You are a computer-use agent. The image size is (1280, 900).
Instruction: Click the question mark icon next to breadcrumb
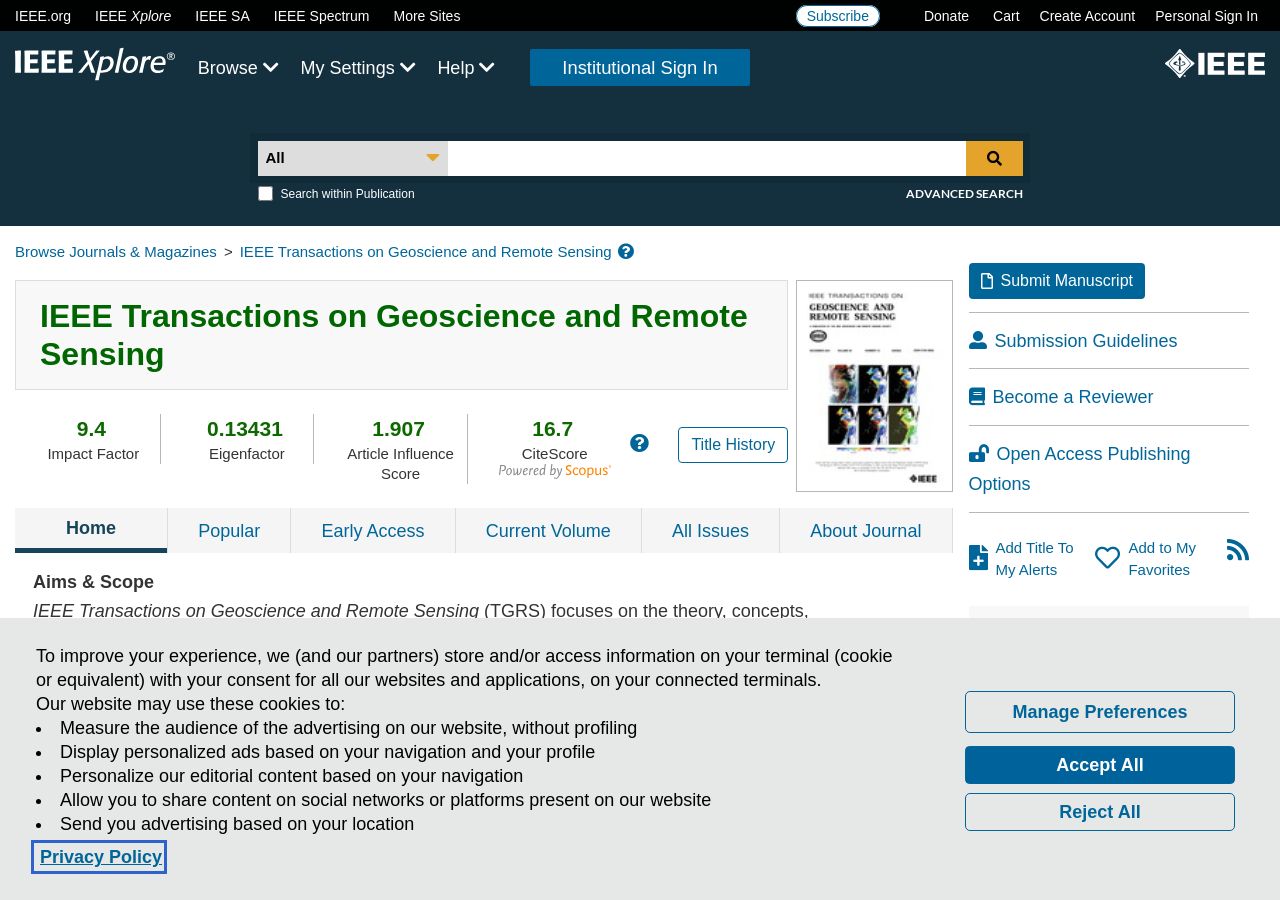[x=626, y=252]
